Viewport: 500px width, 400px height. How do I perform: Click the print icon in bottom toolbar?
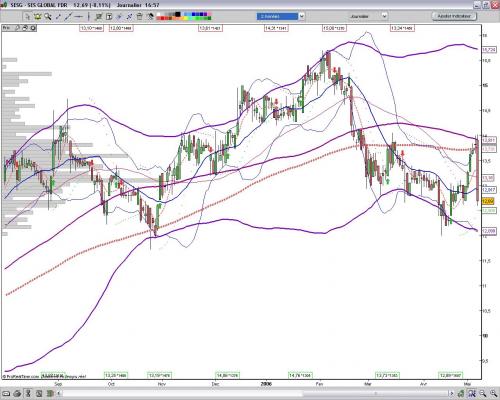click(x=17, y=394)
